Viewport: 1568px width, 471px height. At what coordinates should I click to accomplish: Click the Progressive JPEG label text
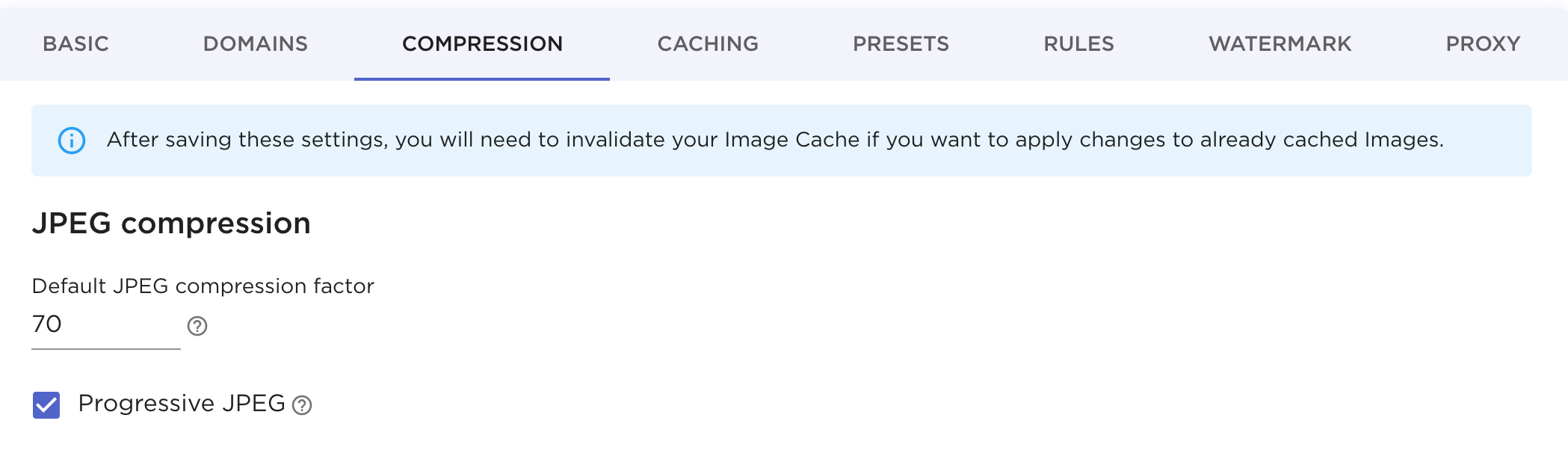click(181, 404)
